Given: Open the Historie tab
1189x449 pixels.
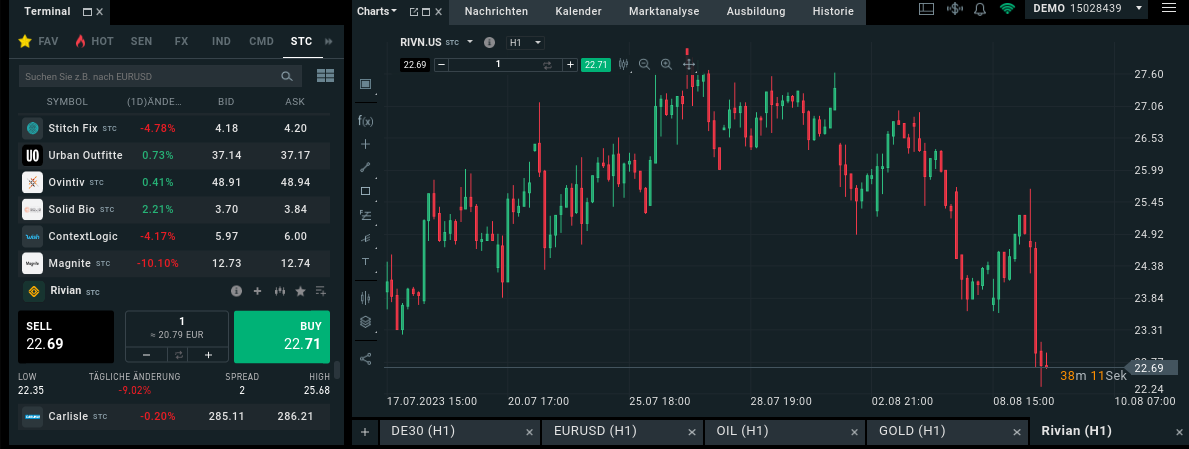Looking at the screenshot, I should coord(833,11).
